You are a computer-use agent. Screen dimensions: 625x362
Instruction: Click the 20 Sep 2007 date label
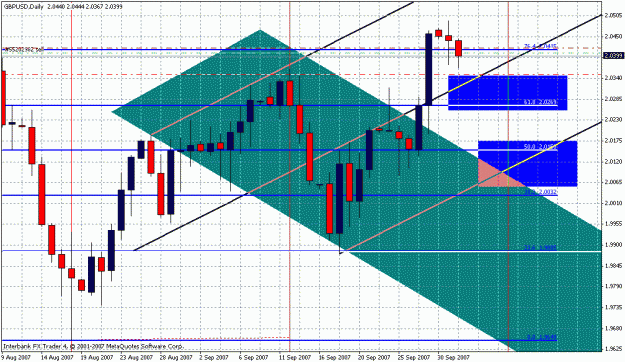[x=374, y=357]
